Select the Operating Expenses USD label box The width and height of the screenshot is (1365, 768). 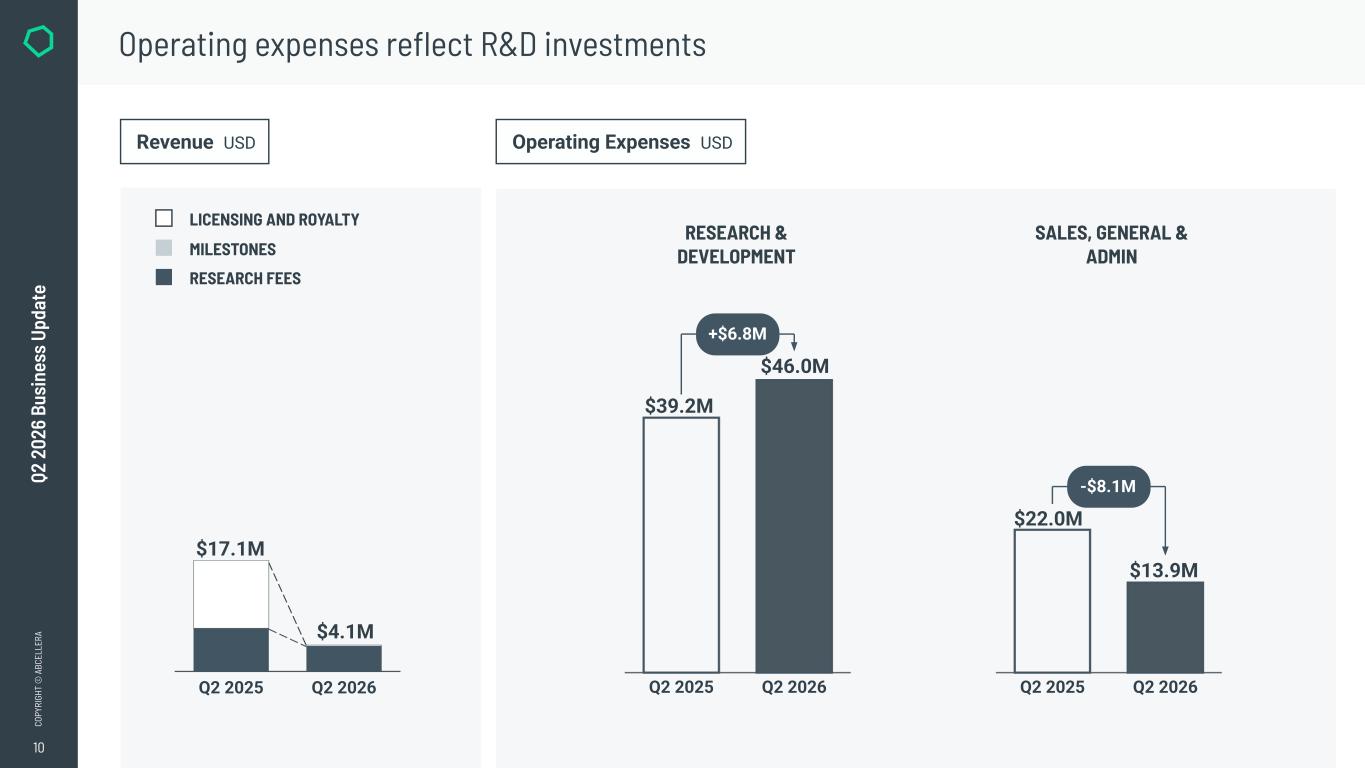click(x=621, y=142)
